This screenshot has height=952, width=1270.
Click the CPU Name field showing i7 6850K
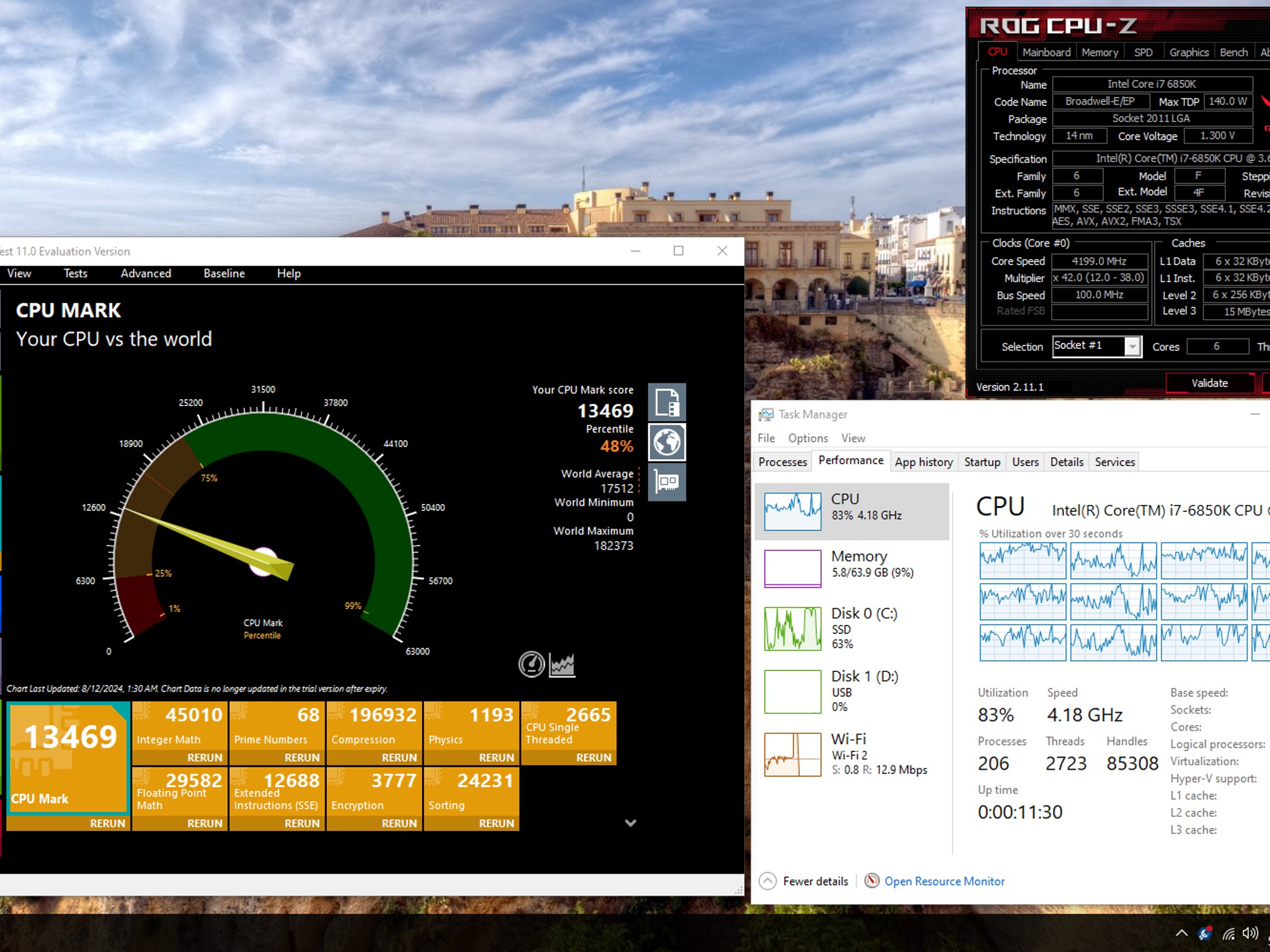pos(1152,84)
